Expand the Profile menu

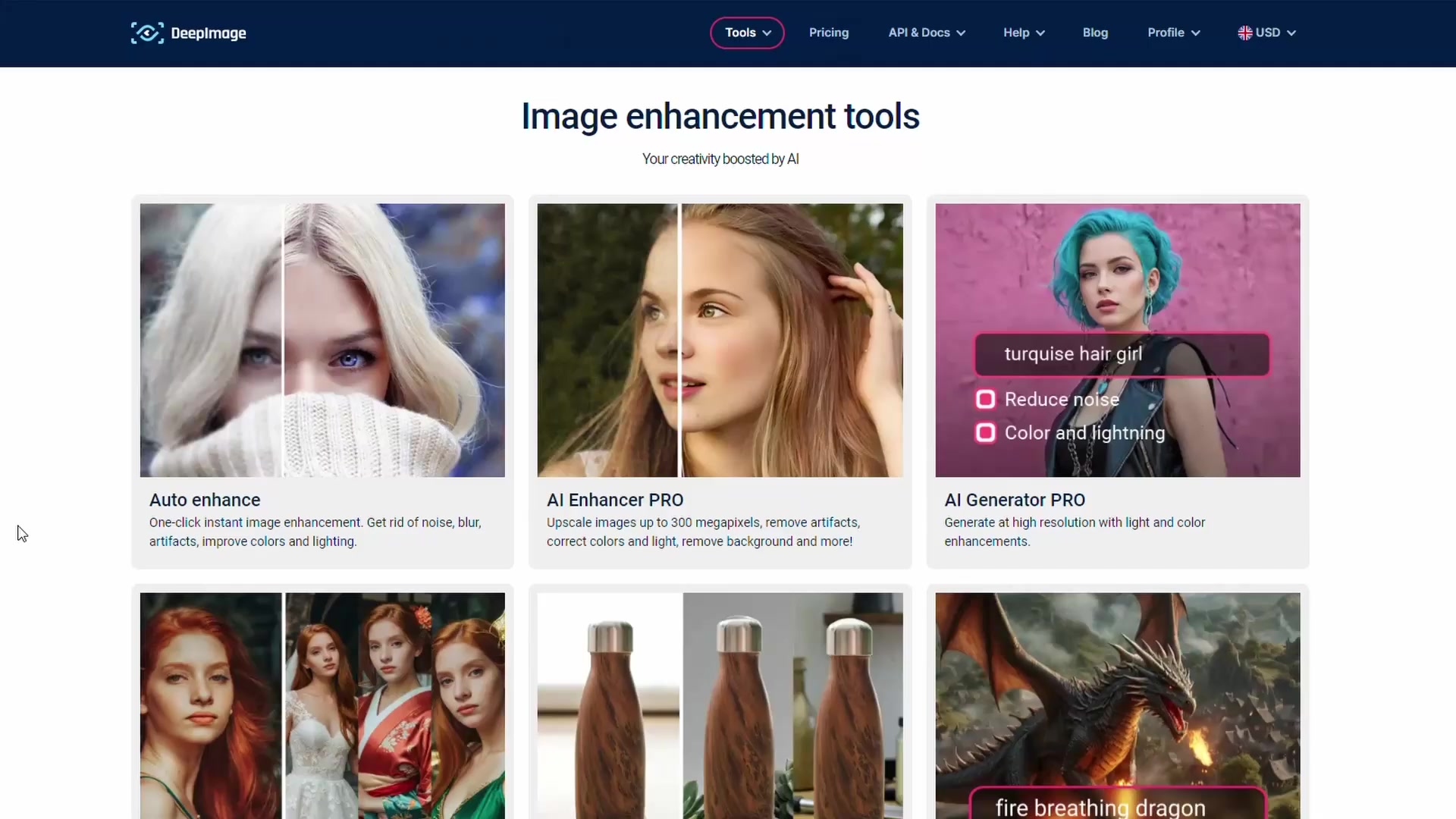click(x=1173, y=33)
